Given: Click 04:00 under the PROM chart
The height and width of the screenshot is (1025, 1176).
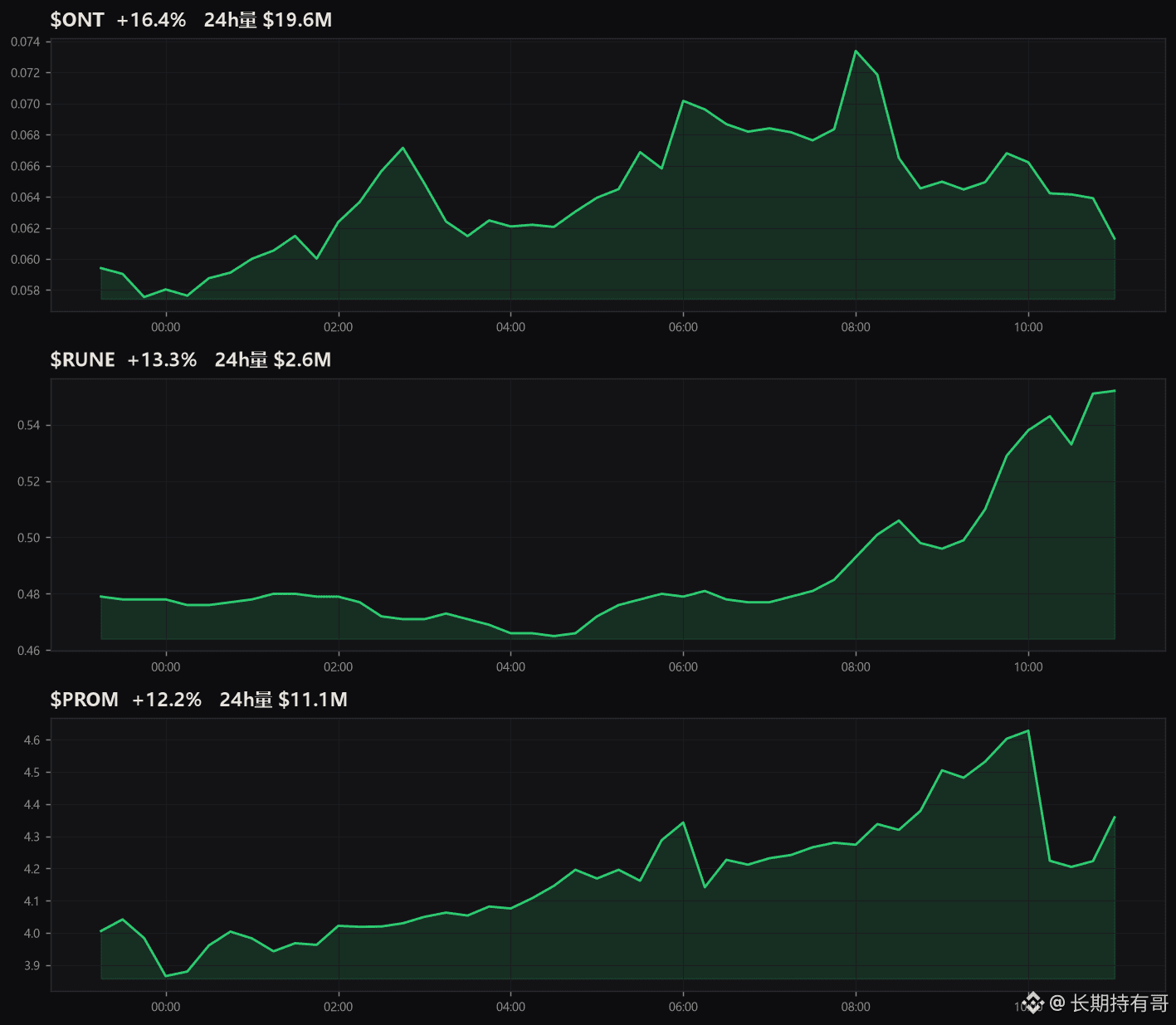Looking at the screenshot, I should [x=510, y=1007].
